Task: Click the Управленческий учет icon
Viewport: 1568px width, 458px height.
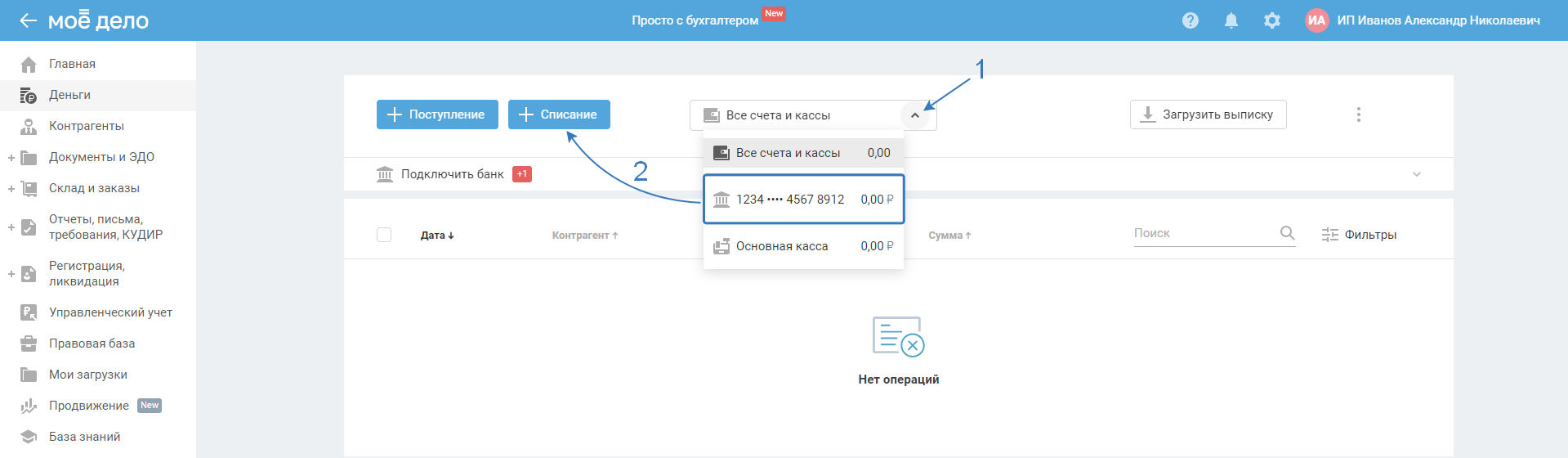Action: [x=29, y=312]
